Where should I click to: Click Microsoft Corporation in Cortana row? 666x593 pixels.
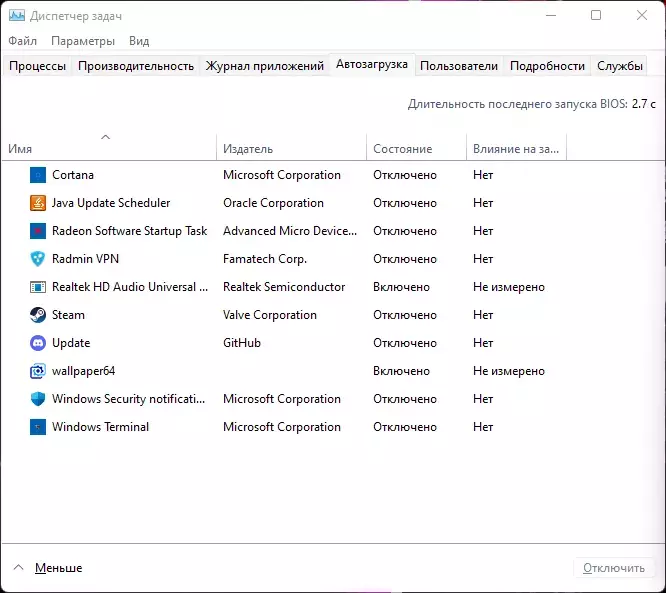coord(282,175)
